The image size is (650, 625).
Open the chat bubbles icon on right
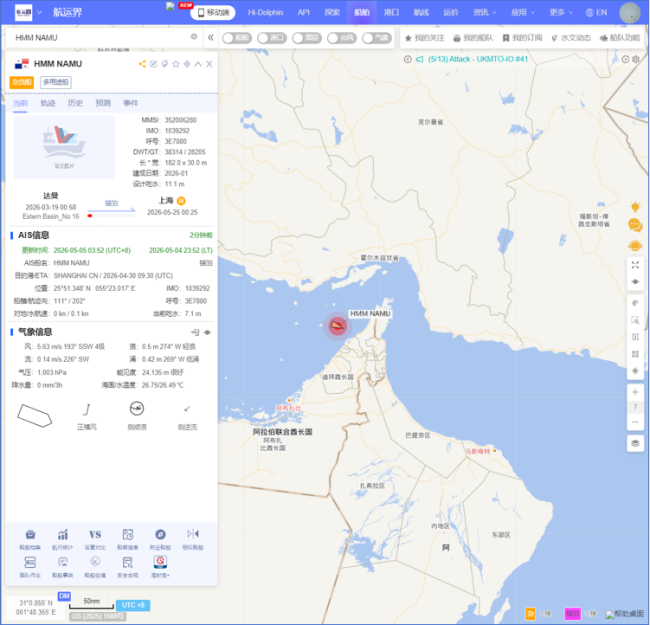point(635,225)
